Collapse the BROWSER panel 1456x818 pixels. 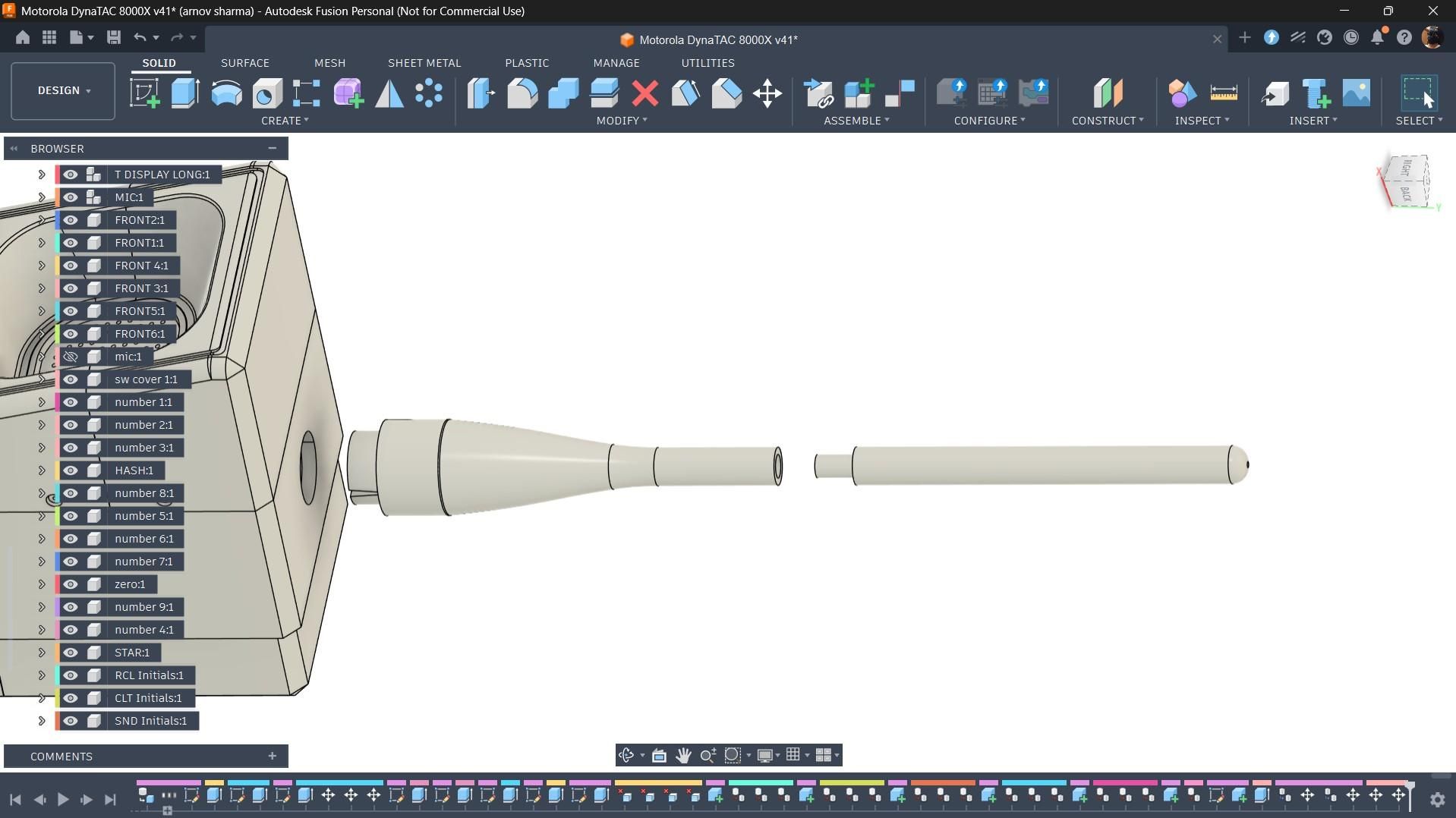pyautogui.click(x=272, y=149)
